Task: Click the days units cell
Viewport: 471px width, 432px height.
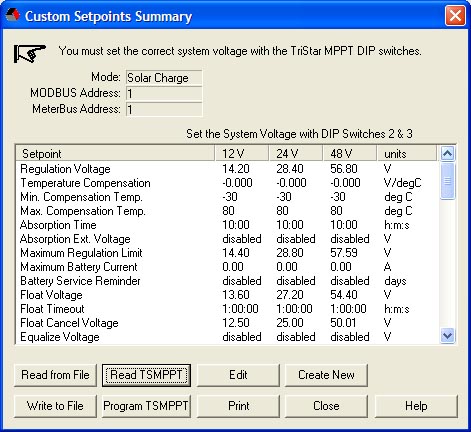Action: point(395,281)
